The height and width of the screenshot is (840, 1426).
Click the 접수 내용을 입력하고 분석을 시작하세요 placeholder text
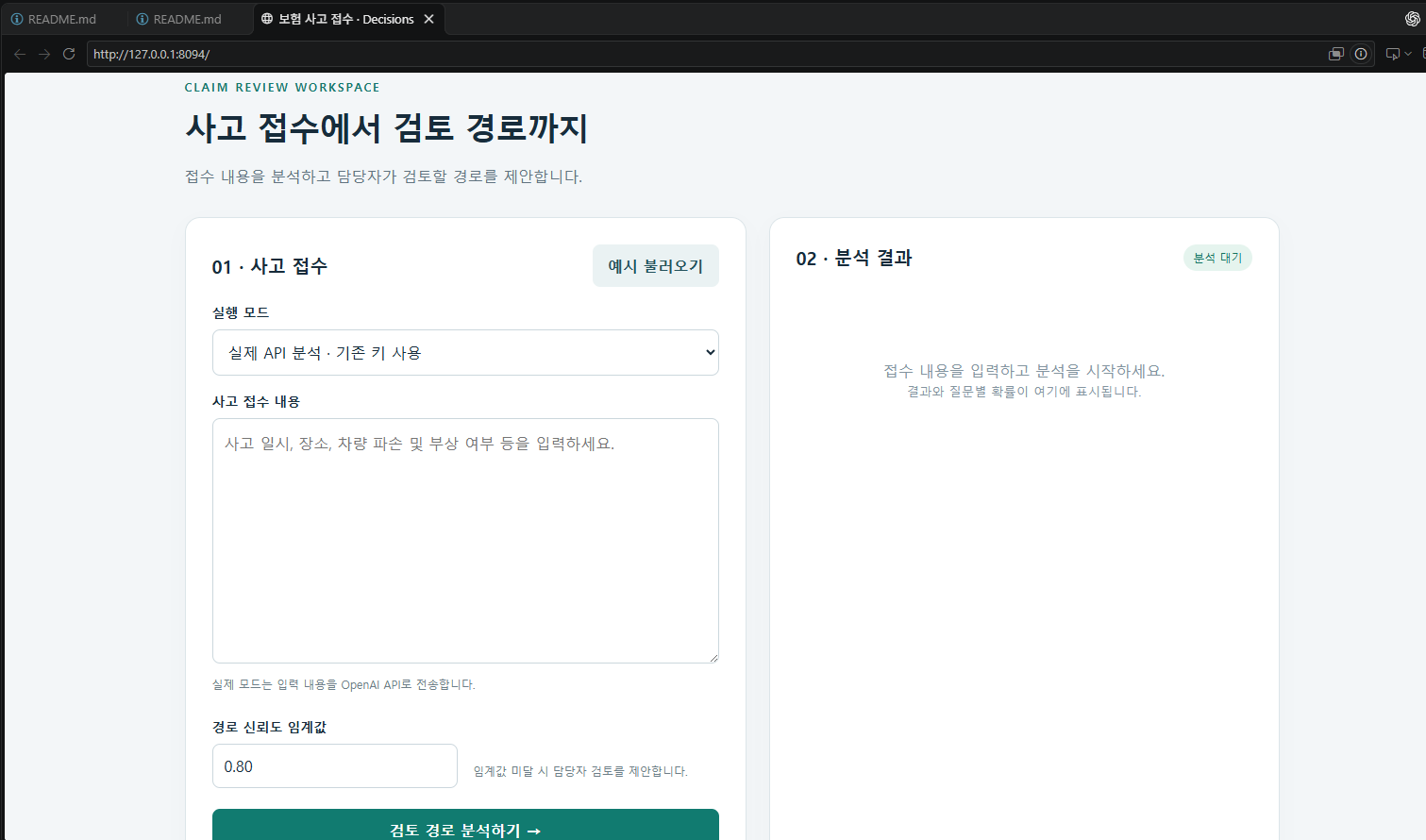1024,371
